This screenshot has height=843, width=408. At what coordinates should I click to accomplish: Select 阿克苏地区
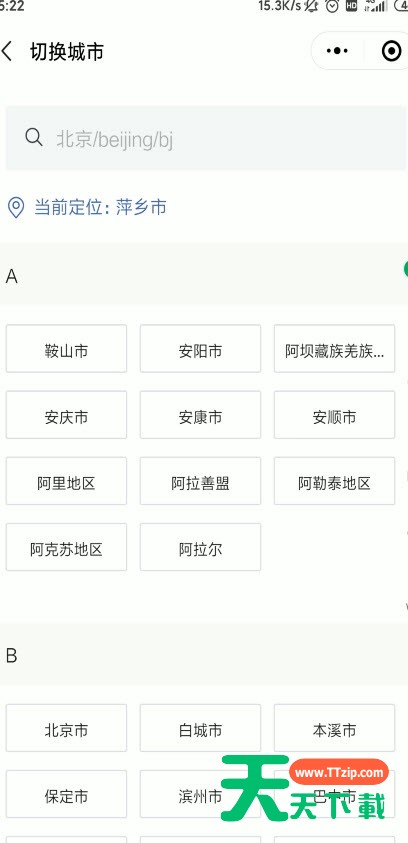click(66, 547)
